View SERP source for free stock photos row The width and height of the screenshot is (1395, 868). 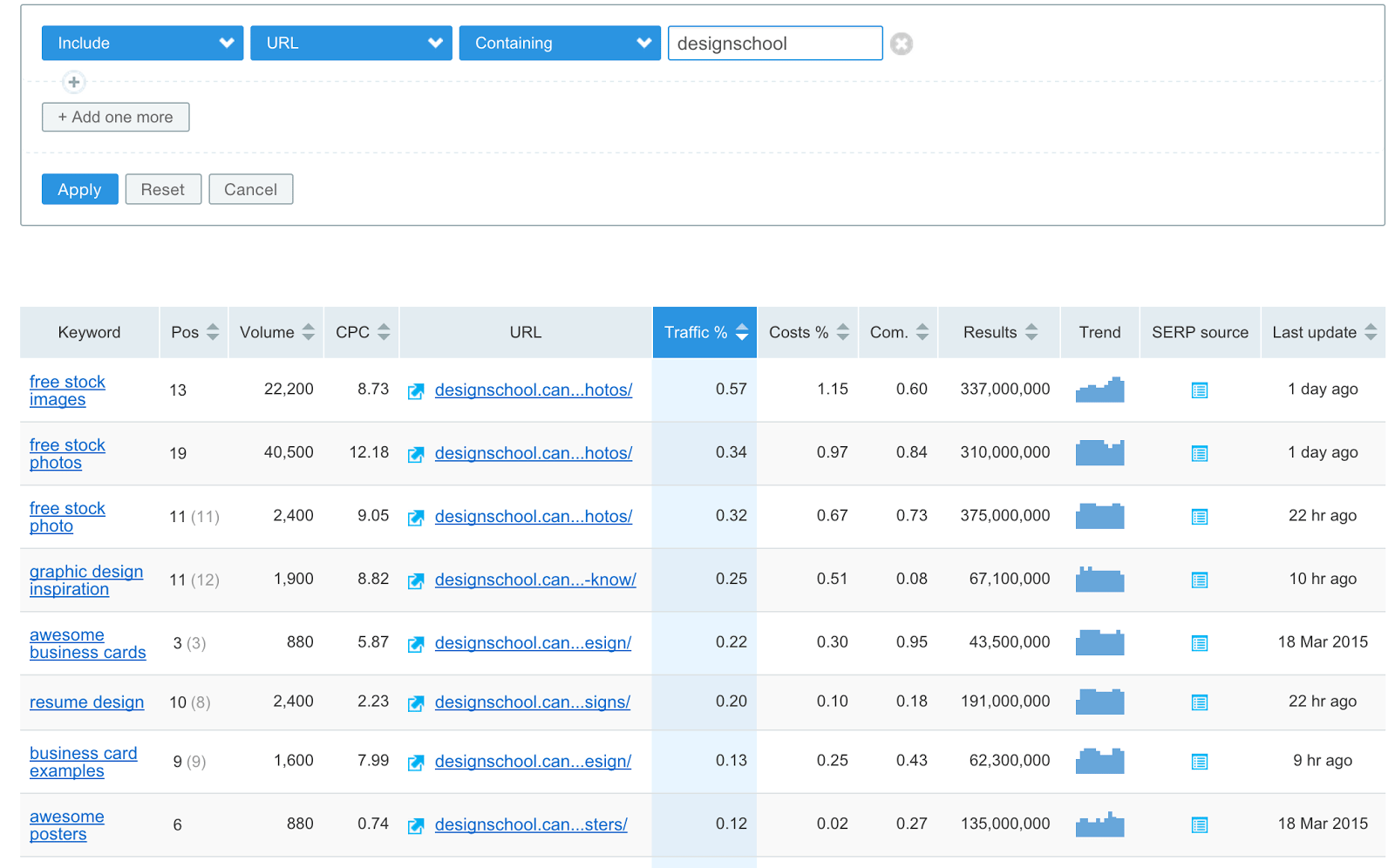[x=1199, y=453]
